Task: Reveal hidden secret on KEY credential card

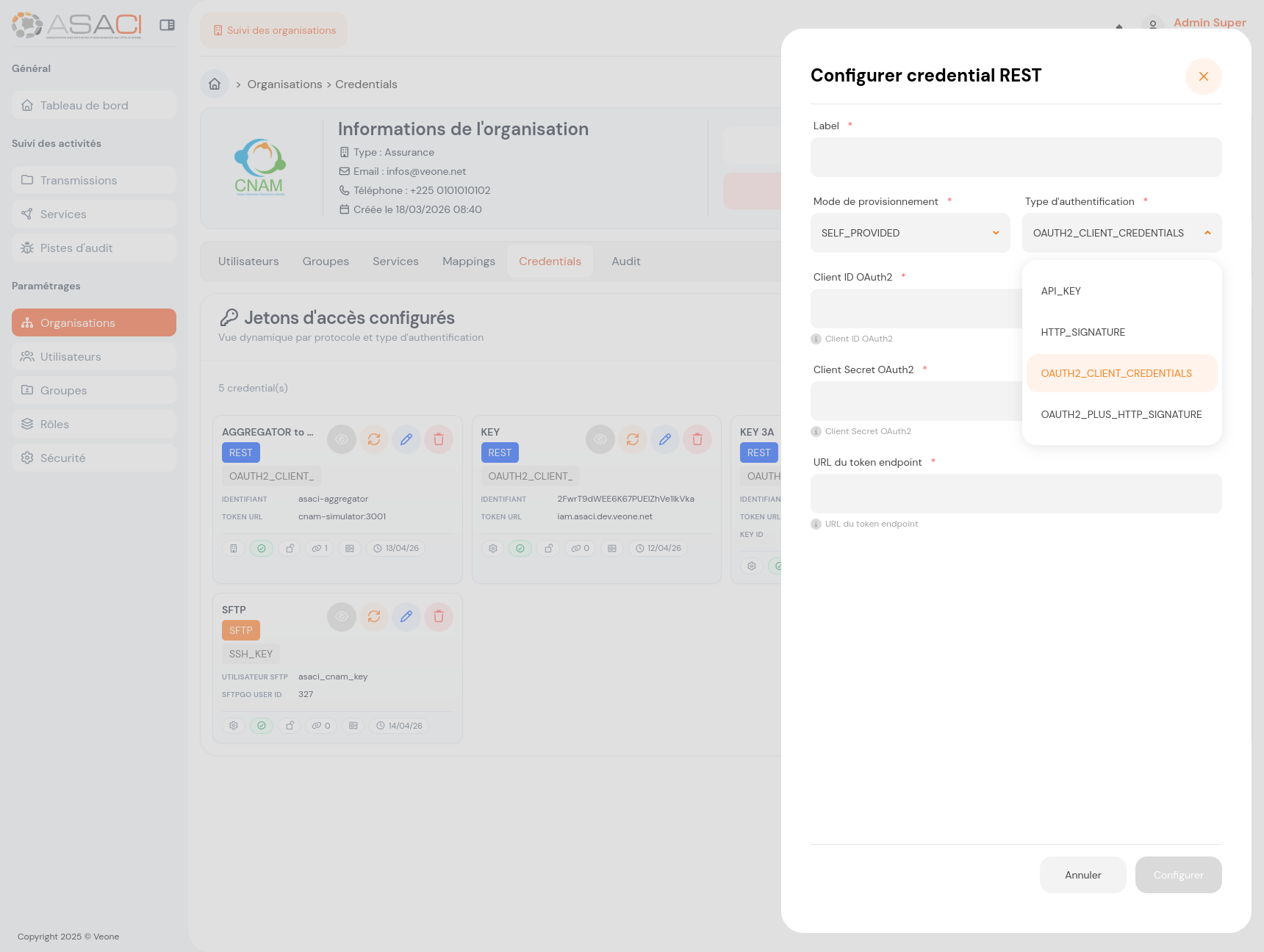Action: (600, 439)
